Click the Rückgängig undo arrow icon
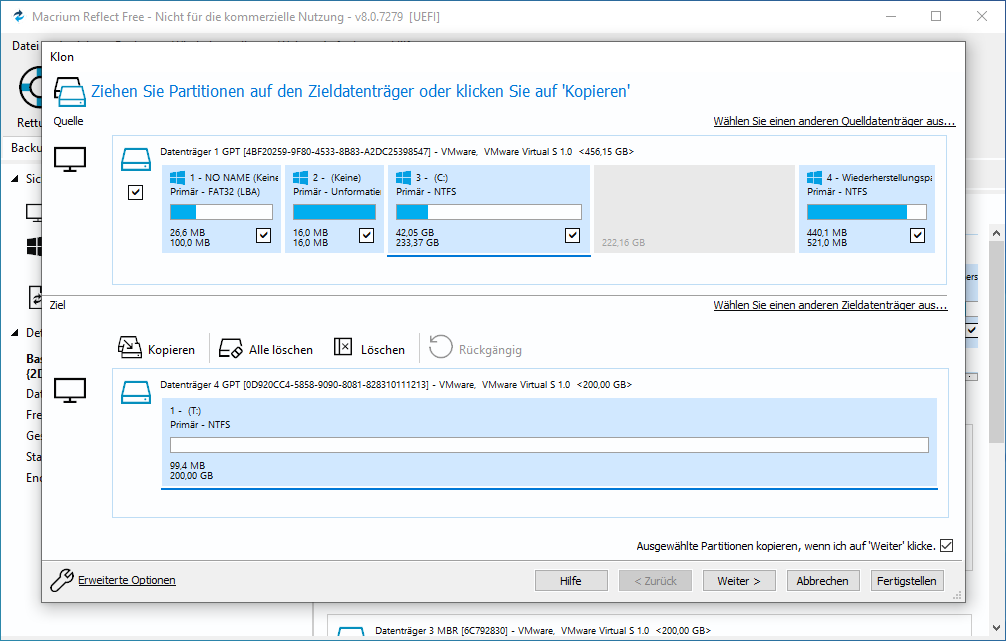 tap(441, 347)
